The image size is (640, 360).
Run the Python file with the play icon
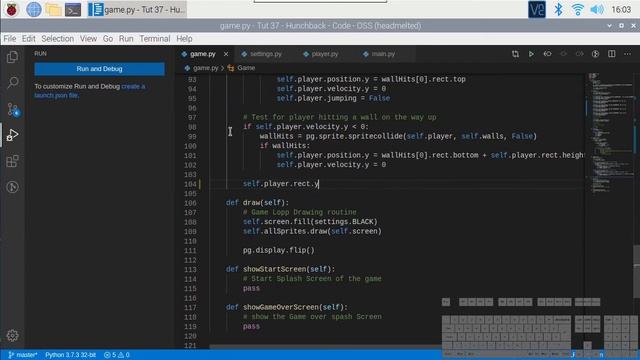pyautogui.click(x=531, y=54)
